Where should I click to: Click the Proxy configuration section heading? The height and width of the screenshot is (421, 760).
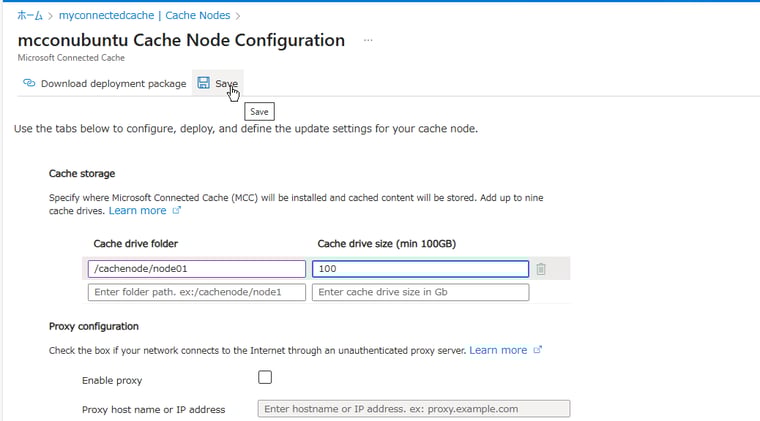tap(94, 327)
